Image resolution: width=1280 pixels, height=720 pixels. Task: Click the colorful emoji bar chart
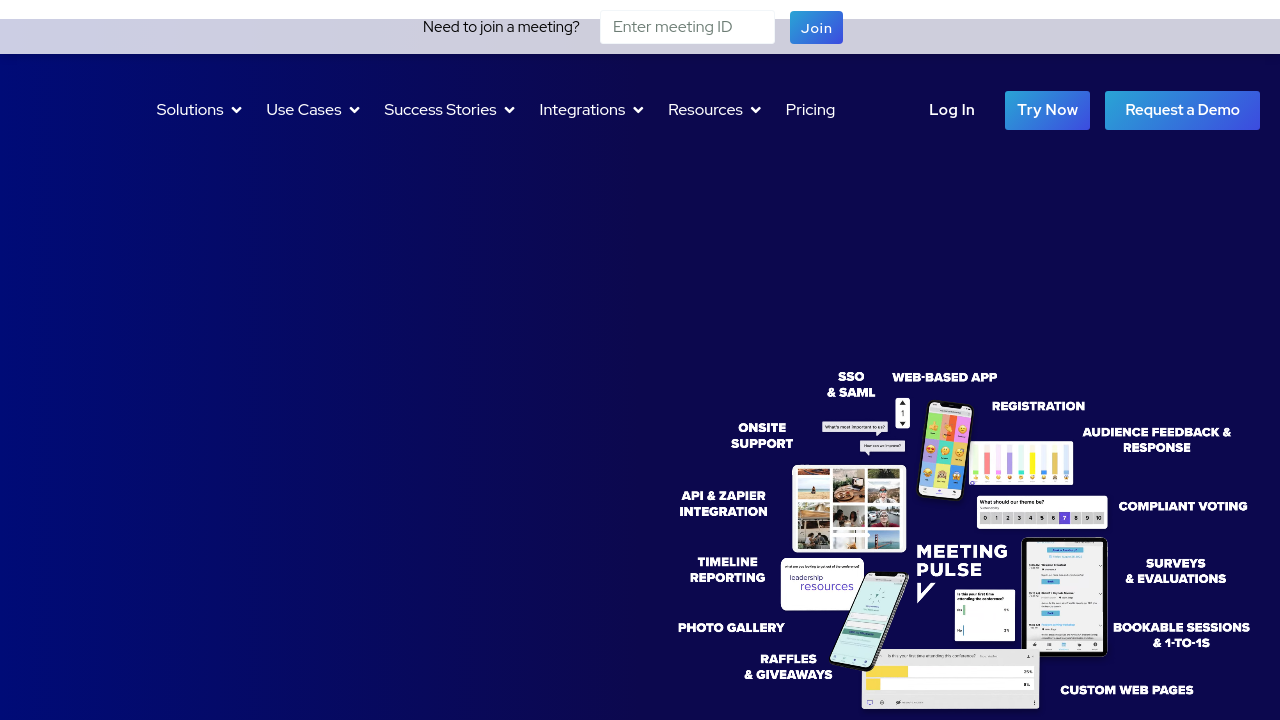pyautogui.click(x=1021, y=463)
